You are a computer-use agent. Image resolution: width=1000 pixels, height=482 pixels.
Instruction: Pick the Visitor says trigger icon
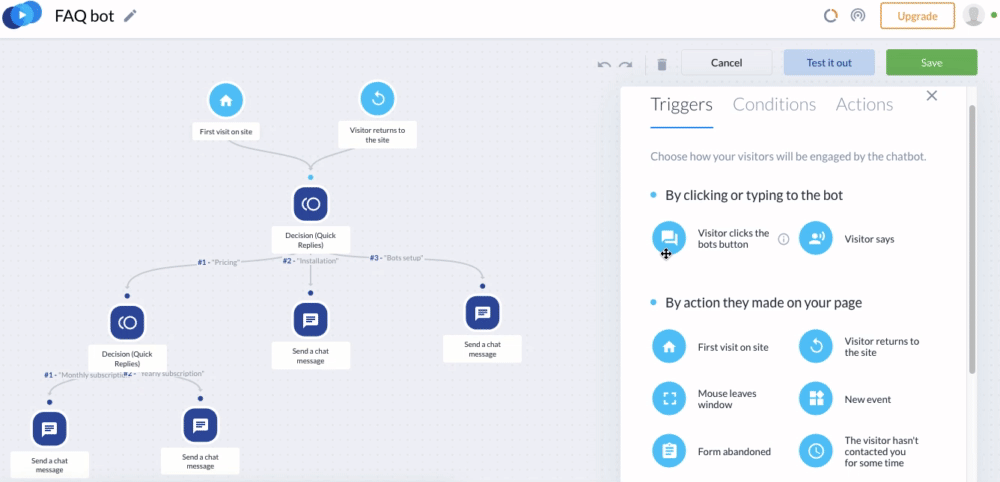pyautogui.click(x=816, y=238)
